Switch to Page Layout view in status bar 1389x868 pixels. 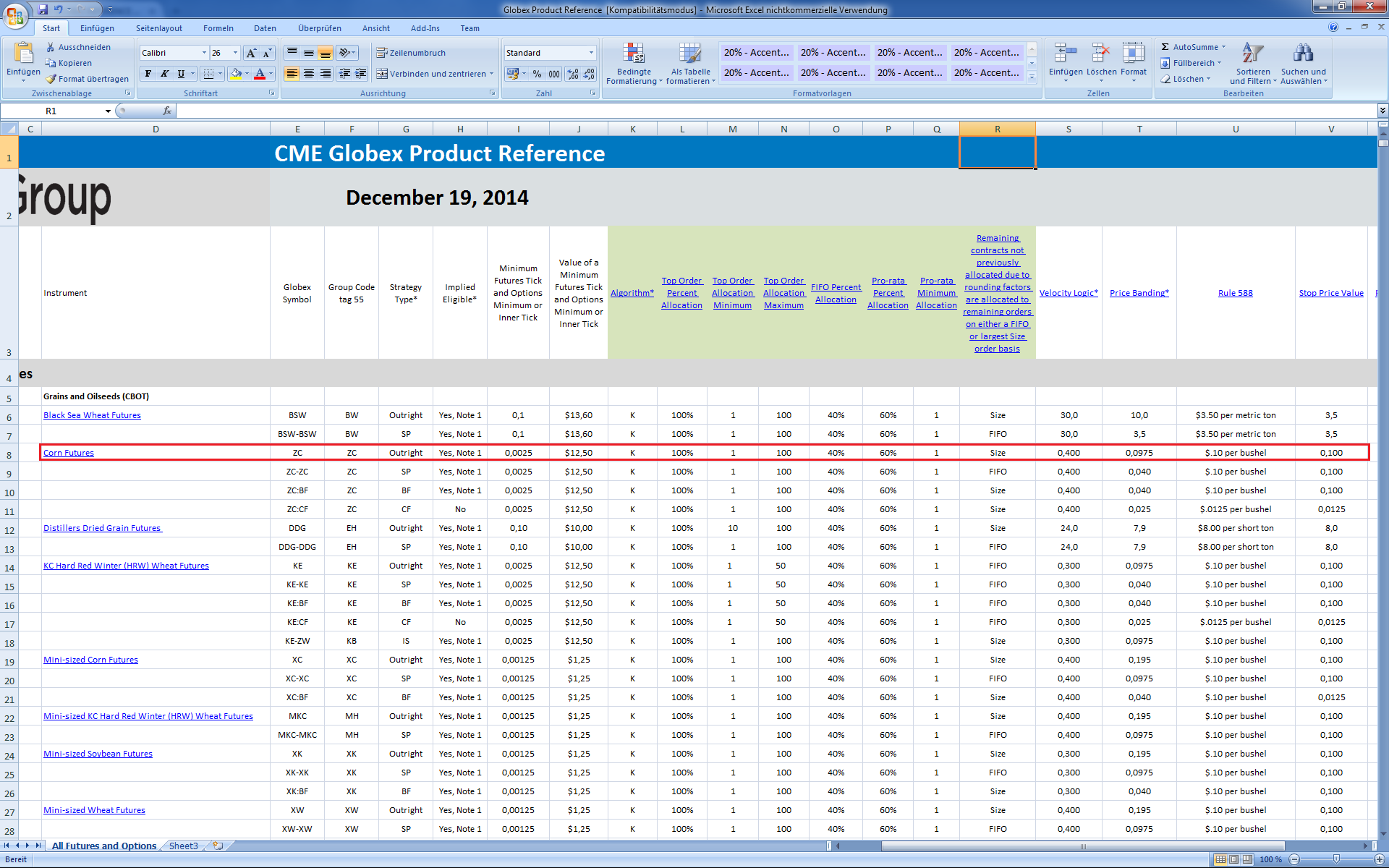pos(1233,859)
